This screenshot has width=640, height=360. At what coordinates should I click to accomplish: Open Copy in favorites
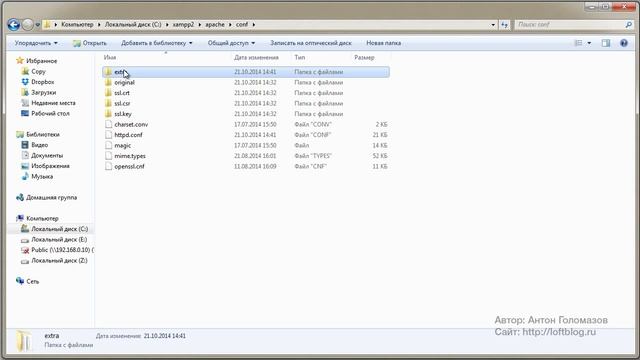point(38,71)
